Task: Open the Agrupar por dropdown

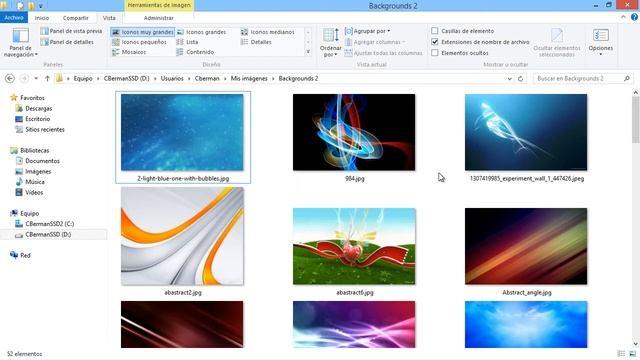Action: (367, 31)
